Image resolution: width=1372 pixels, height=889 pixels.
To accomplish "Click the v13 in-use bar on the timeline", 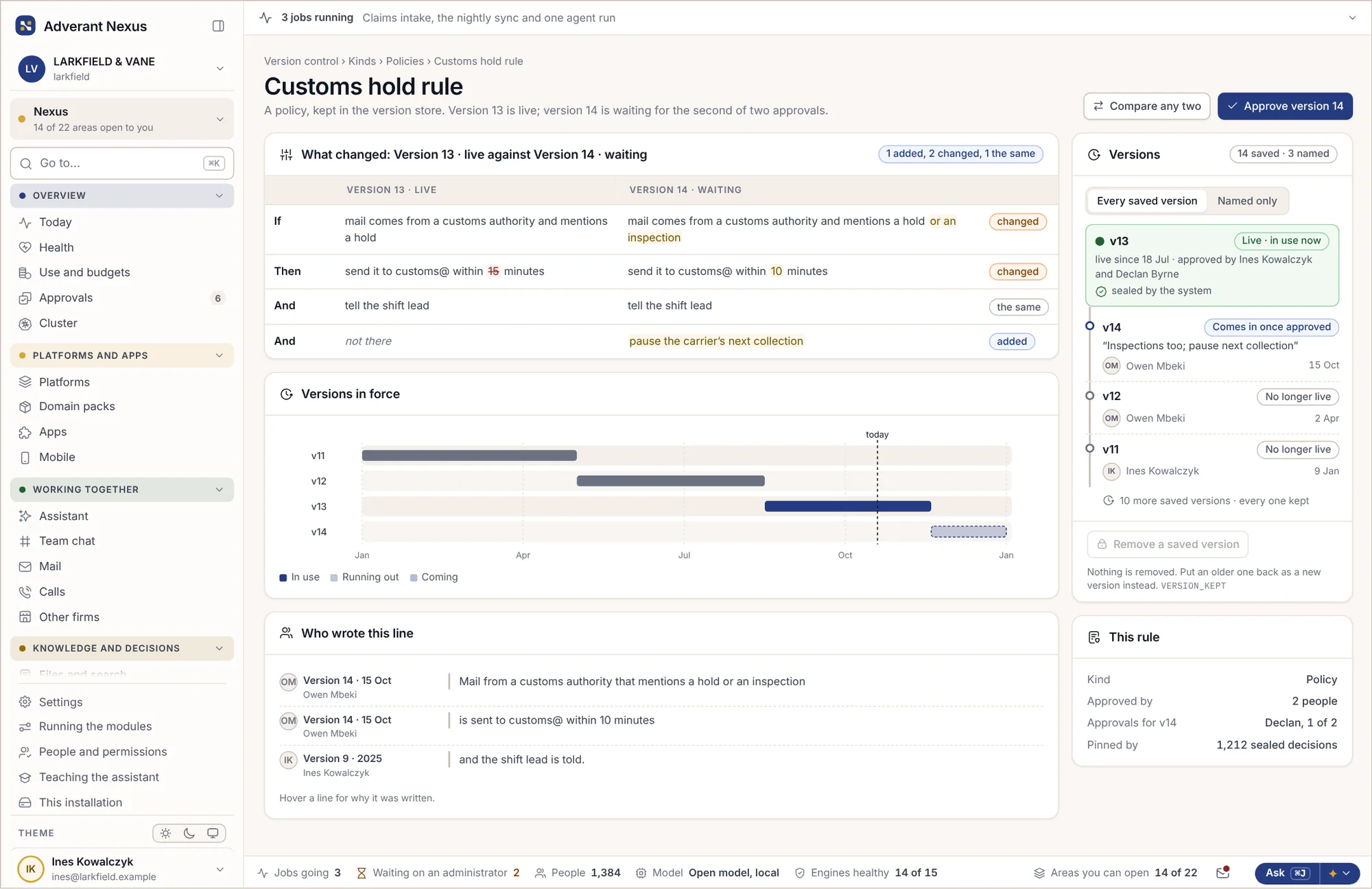I will click(847, 506).
